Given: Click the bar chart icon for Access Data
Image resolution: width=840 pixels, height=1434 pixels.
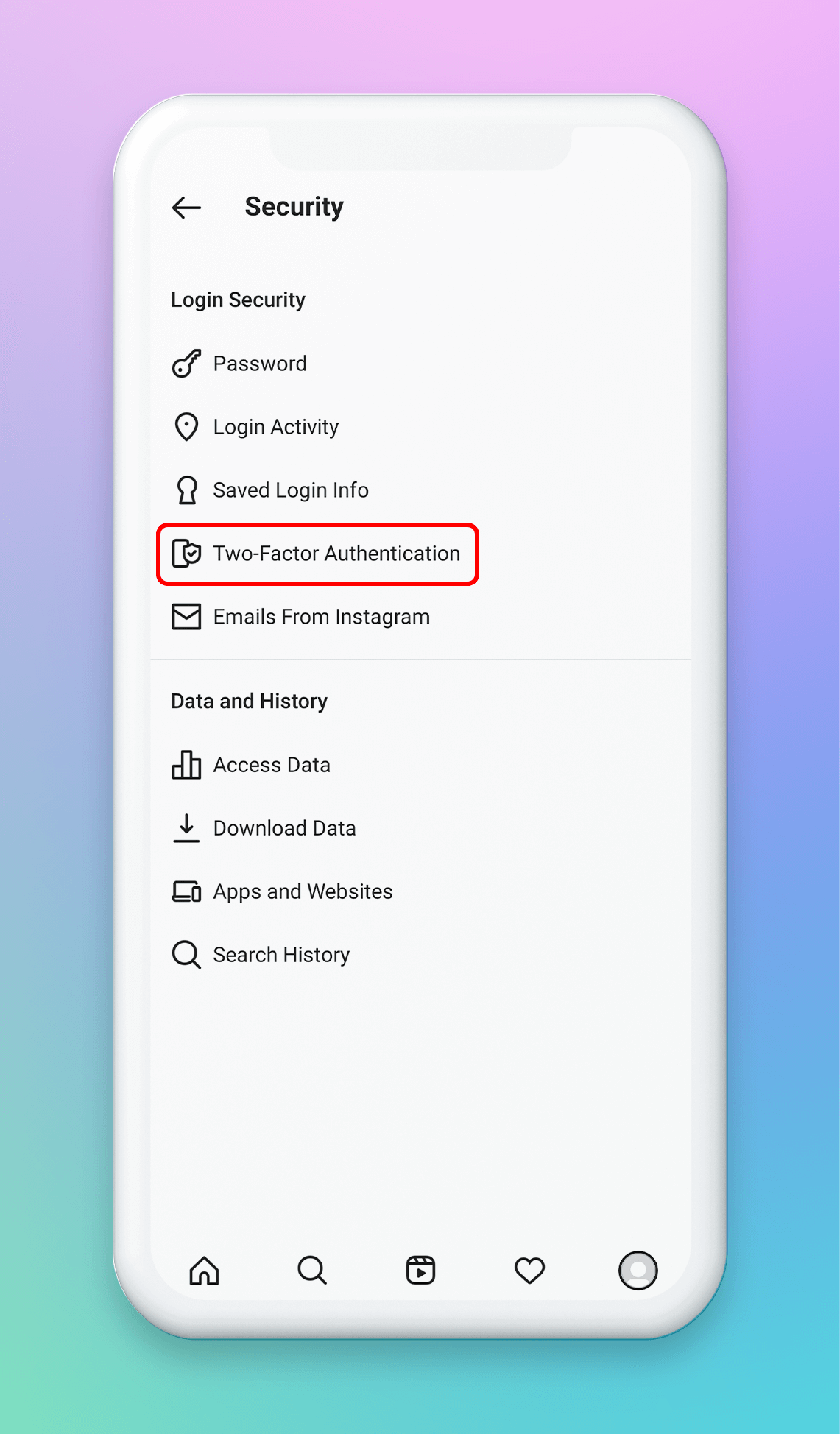Looking at the screenshot, I should (x=186, y=765).
